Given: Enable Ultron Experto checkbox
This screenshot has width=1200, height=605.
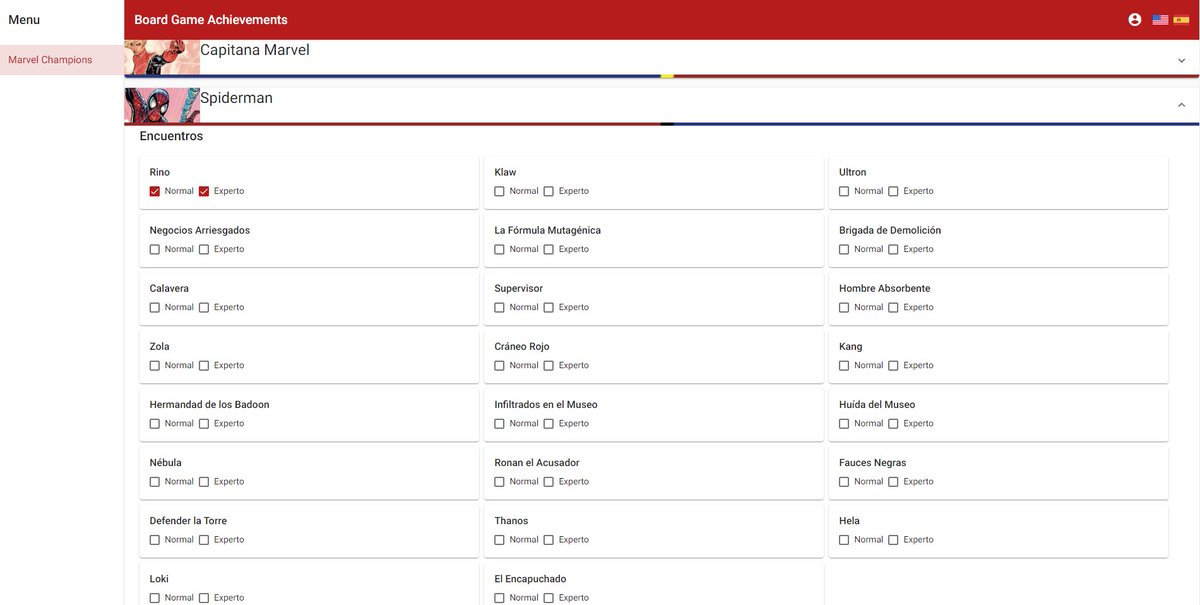Looking at the screenshot, I should 894,191.
